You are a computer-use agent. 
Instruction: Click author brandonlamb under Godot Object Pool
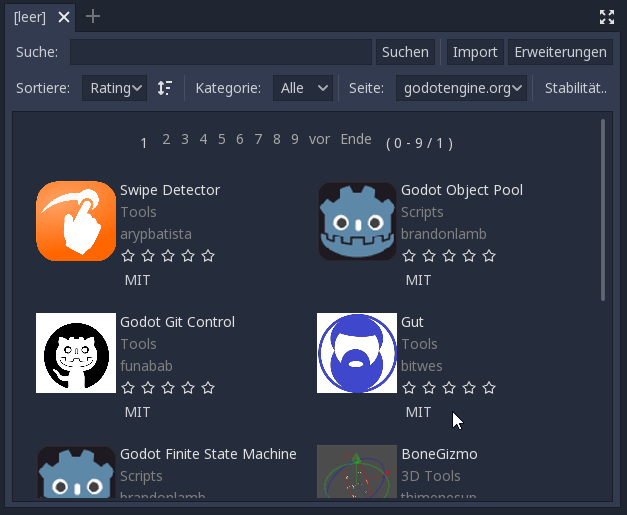click(444, 234)
